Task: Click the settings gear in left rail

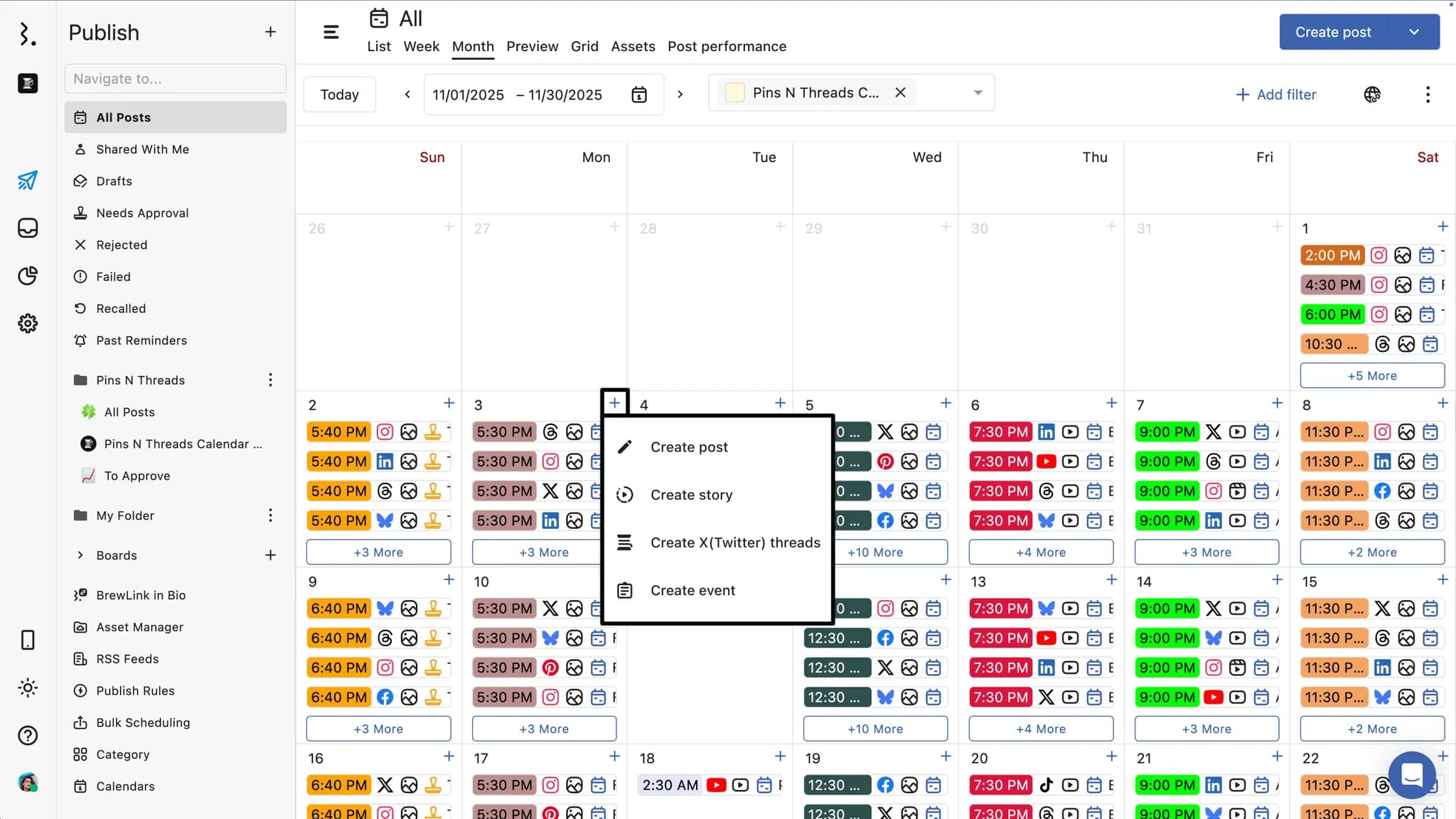Action: point(27,323)
